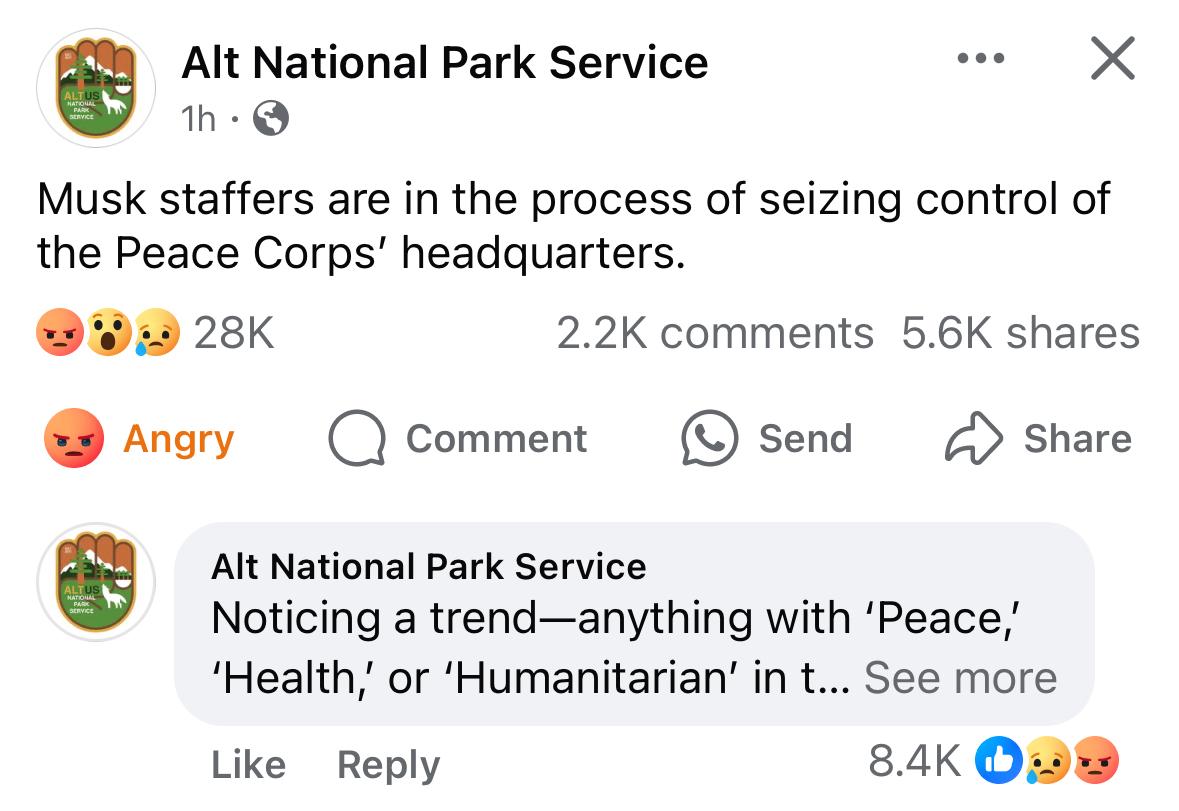Tap the Comment speech bubble icon
Image resolution: width=1179 pixels, height=811 pixels.
click(x=357, y=440)
